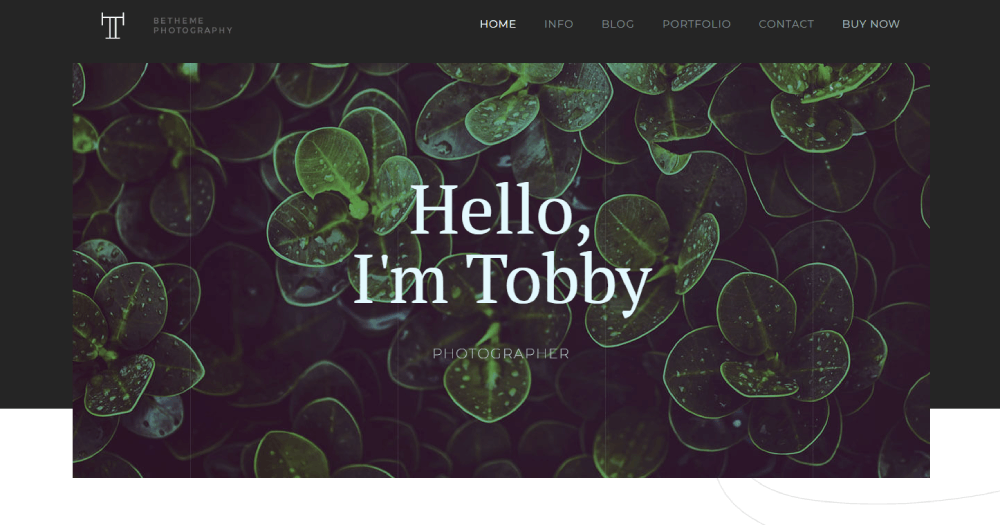Go to the Home menu item
The width and height of the screenshot is (1000, 525).
point(497,24)
